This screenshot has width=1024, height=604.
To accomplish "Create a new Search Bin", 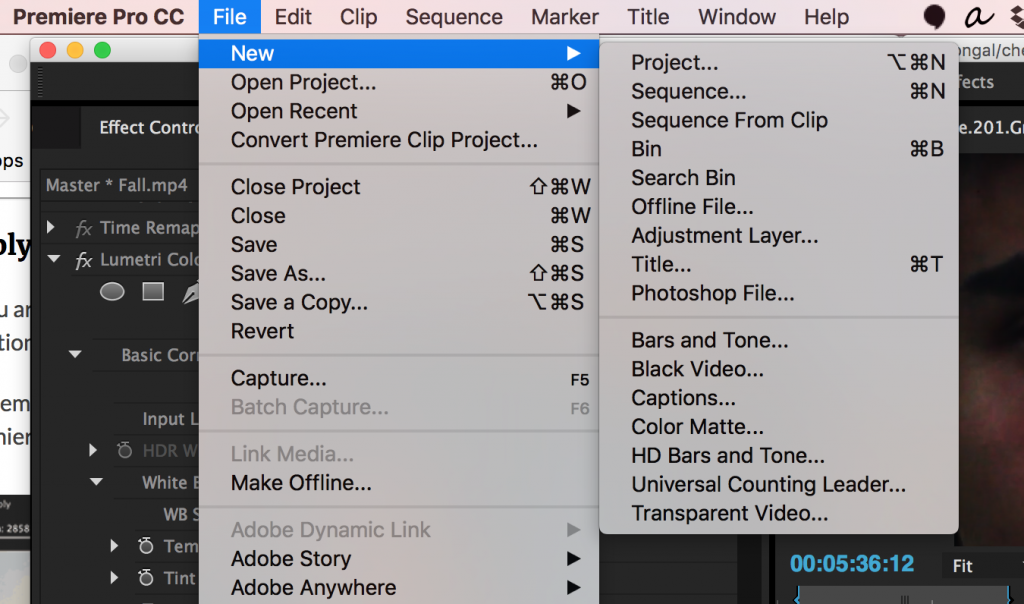I will (778, 178).
